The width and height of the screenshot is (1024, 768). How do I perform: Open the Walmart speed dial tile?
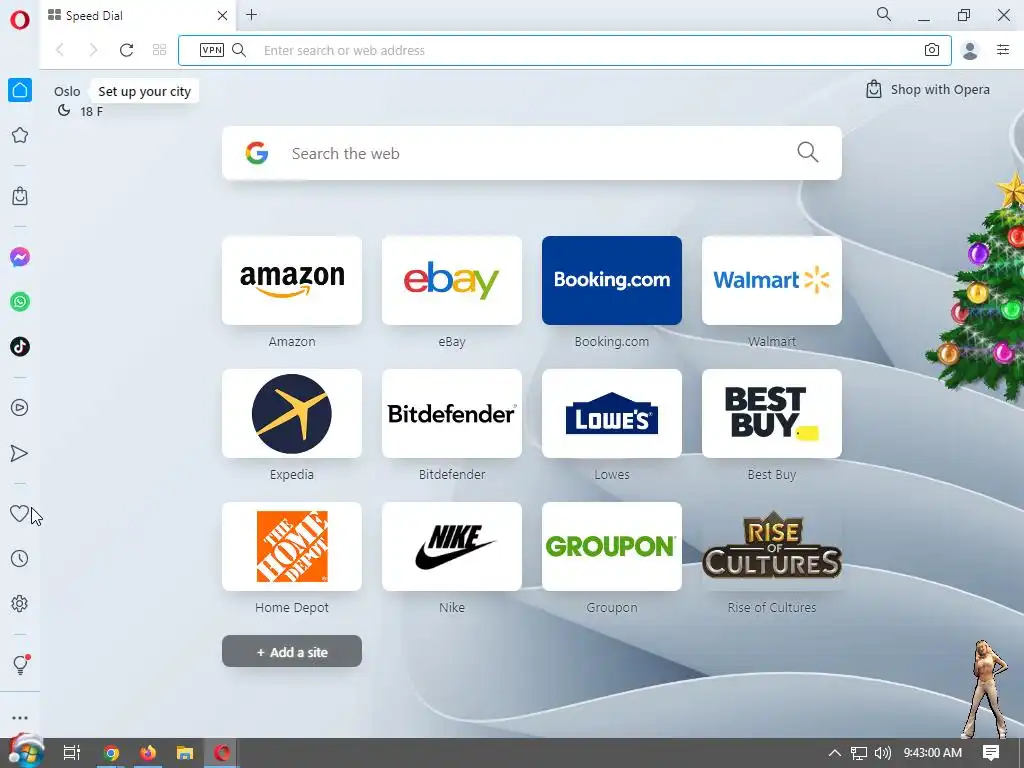click(x=772, y=280)
